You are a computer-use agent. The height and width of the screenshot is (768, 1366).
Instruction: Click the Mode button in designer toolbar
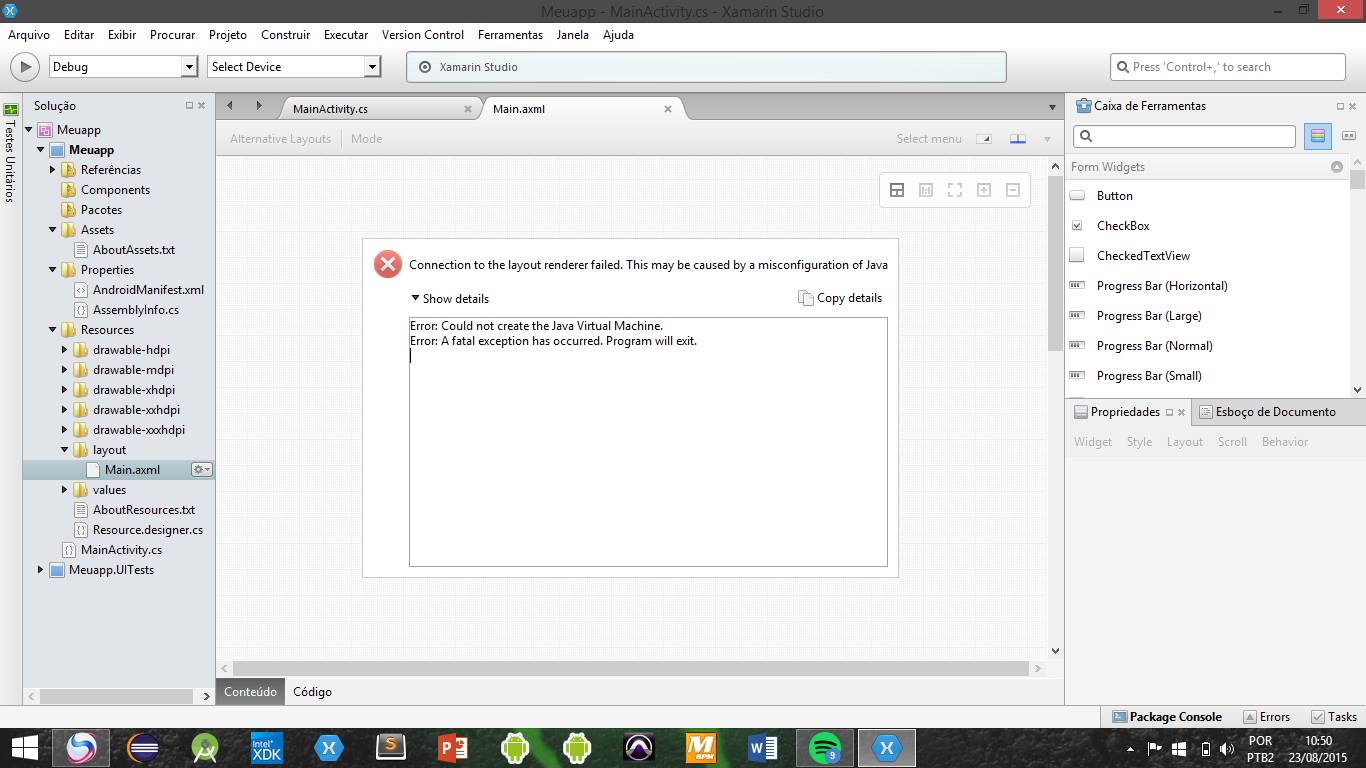(366, 139)
